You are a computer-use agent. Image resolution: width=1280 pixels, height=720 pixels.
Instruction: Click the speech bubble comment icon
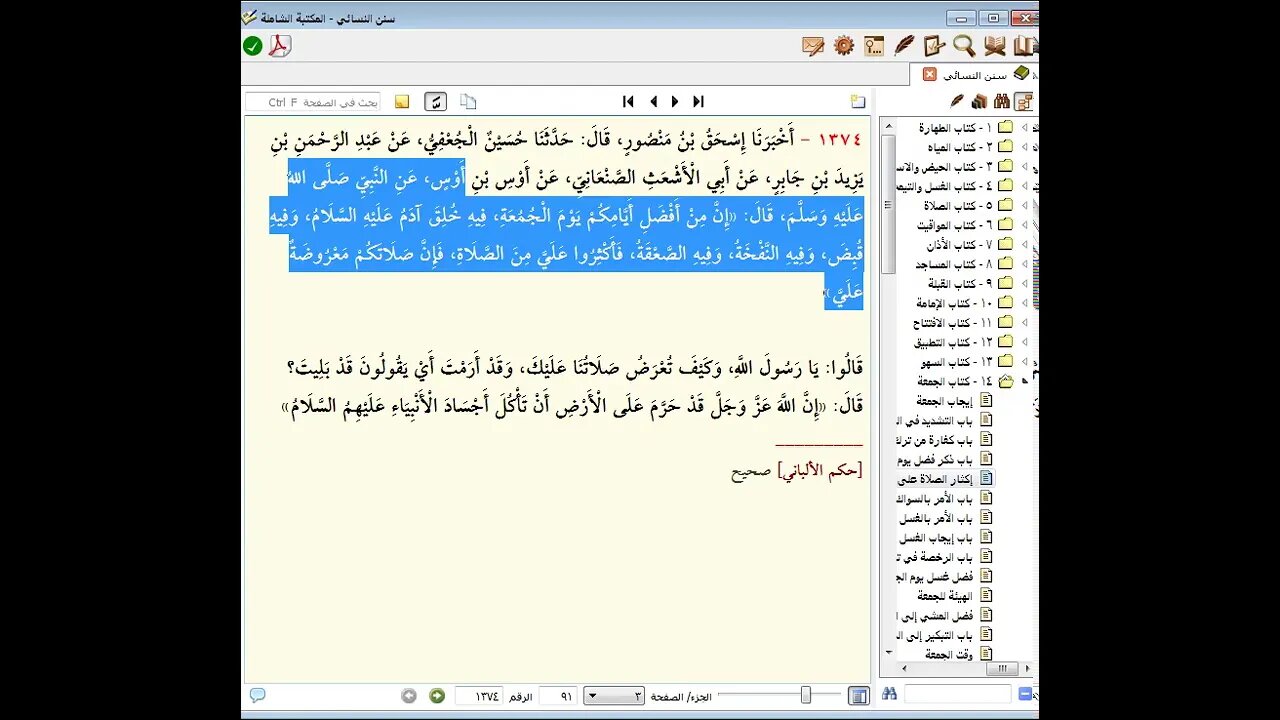257,695
